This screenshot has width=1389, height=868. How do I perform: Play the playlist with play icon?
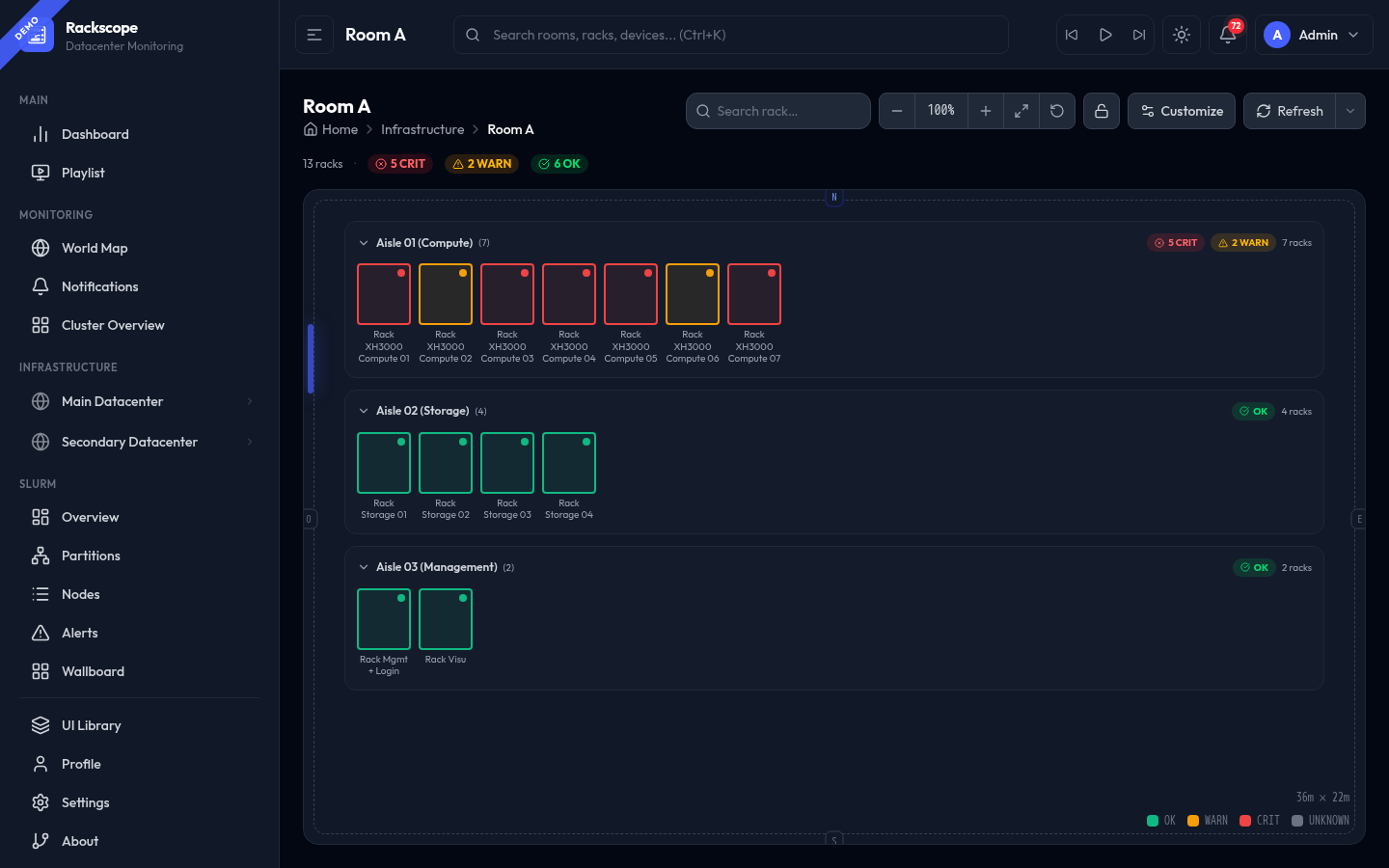click(x=1105, y=35)
